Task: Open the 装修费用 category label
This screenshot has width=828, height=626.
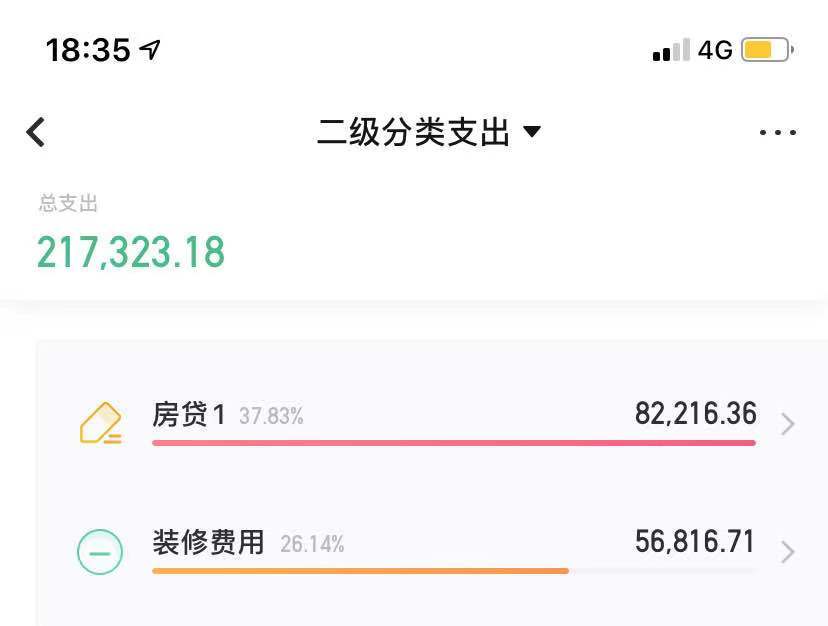Action: tap(208, 543)
